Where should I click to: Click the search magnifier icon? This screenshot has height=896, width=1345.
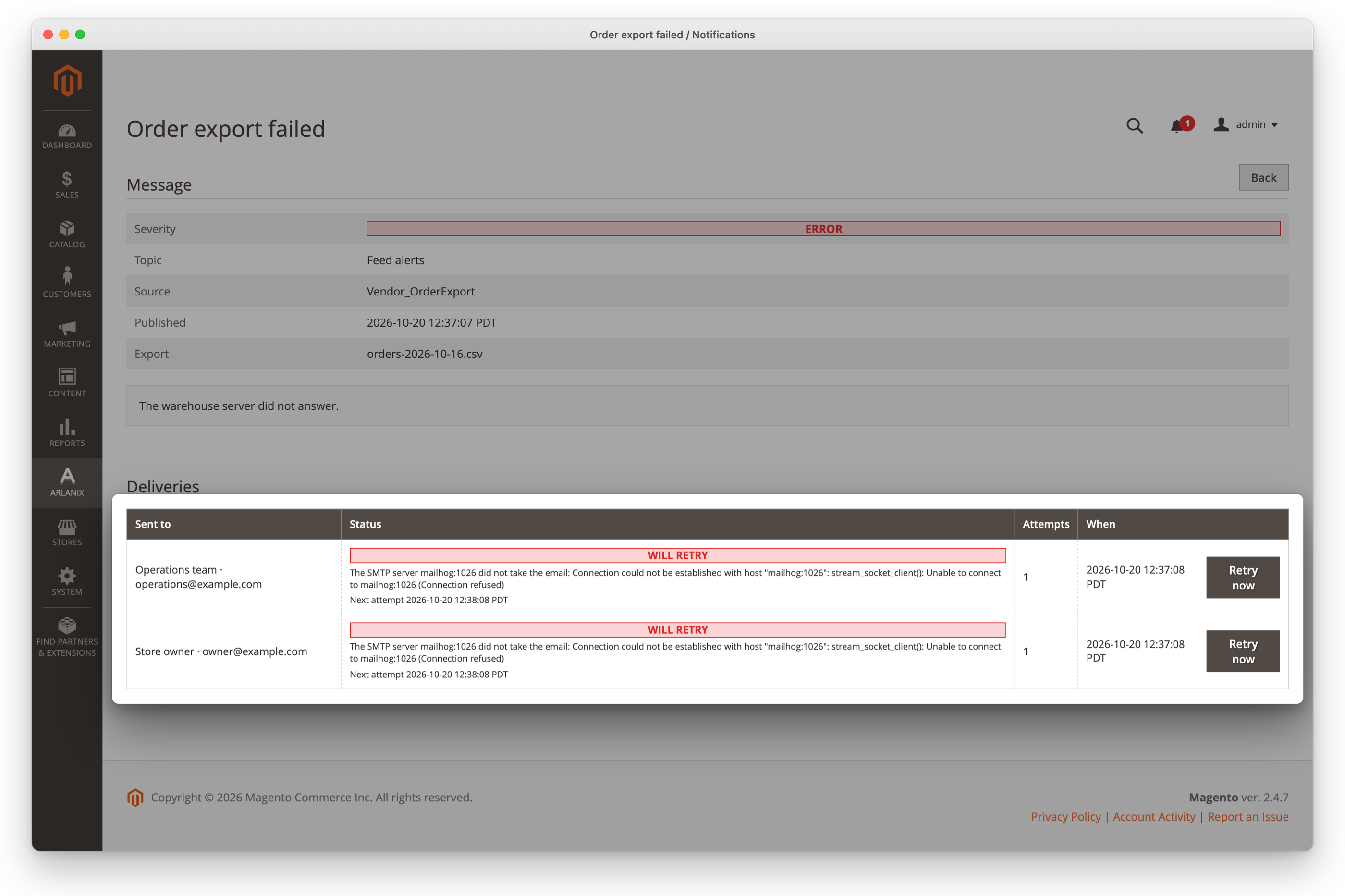1134,125
